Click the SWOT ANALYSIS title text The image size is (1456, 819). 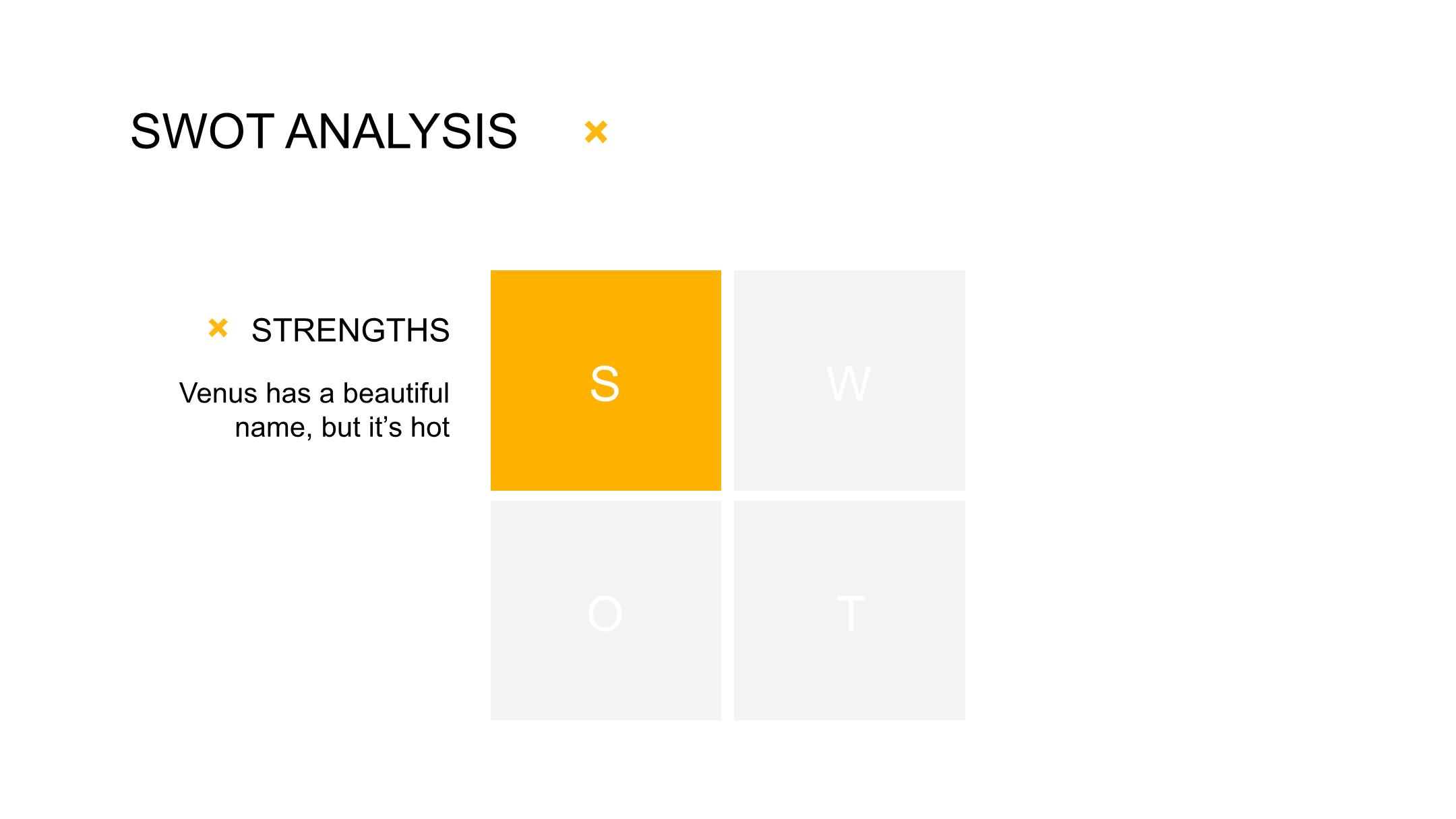coord(324,131)
